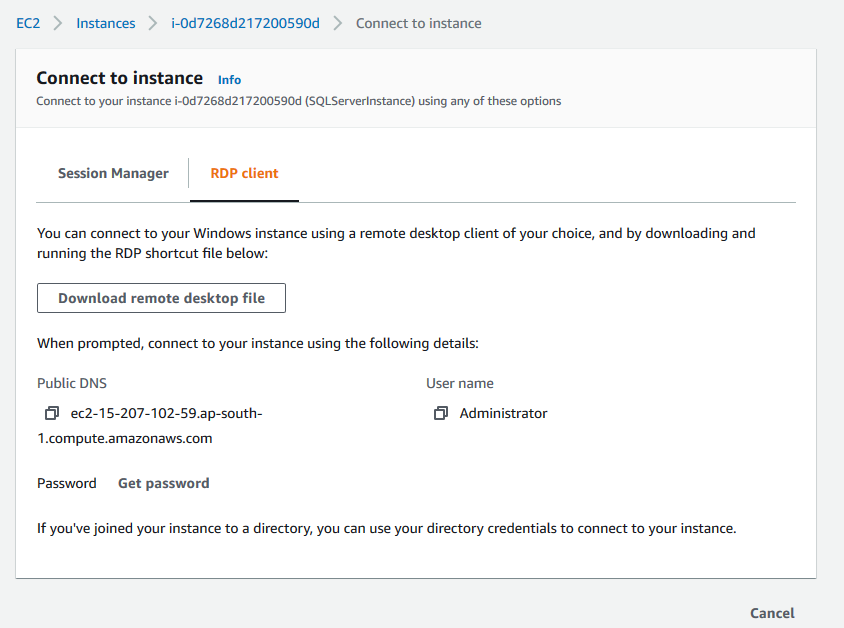844x628 pixels.
Task: Navigate to the Instances breadcrumb
Action: (x=105, y=23)
